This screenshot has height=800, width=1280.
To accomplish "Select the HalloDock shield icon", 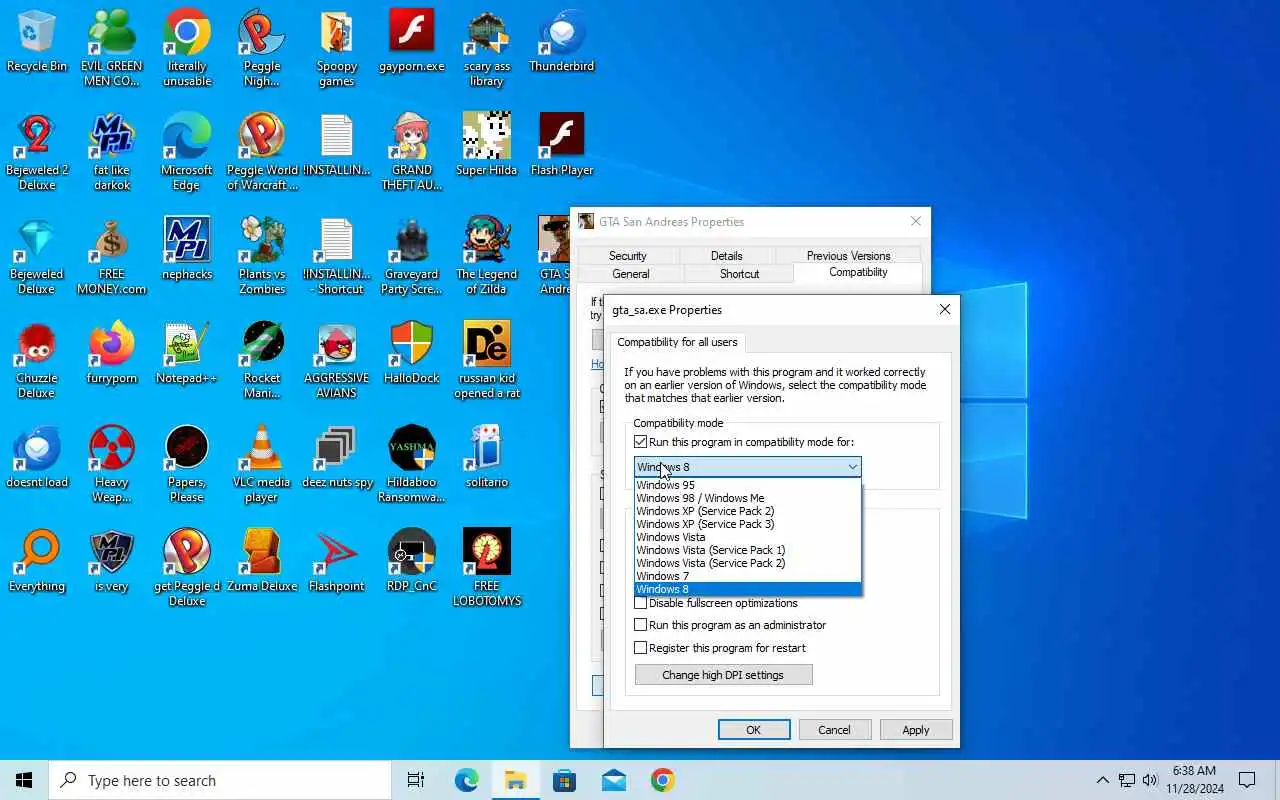I will pyautogui.click(x=411, y=353).
